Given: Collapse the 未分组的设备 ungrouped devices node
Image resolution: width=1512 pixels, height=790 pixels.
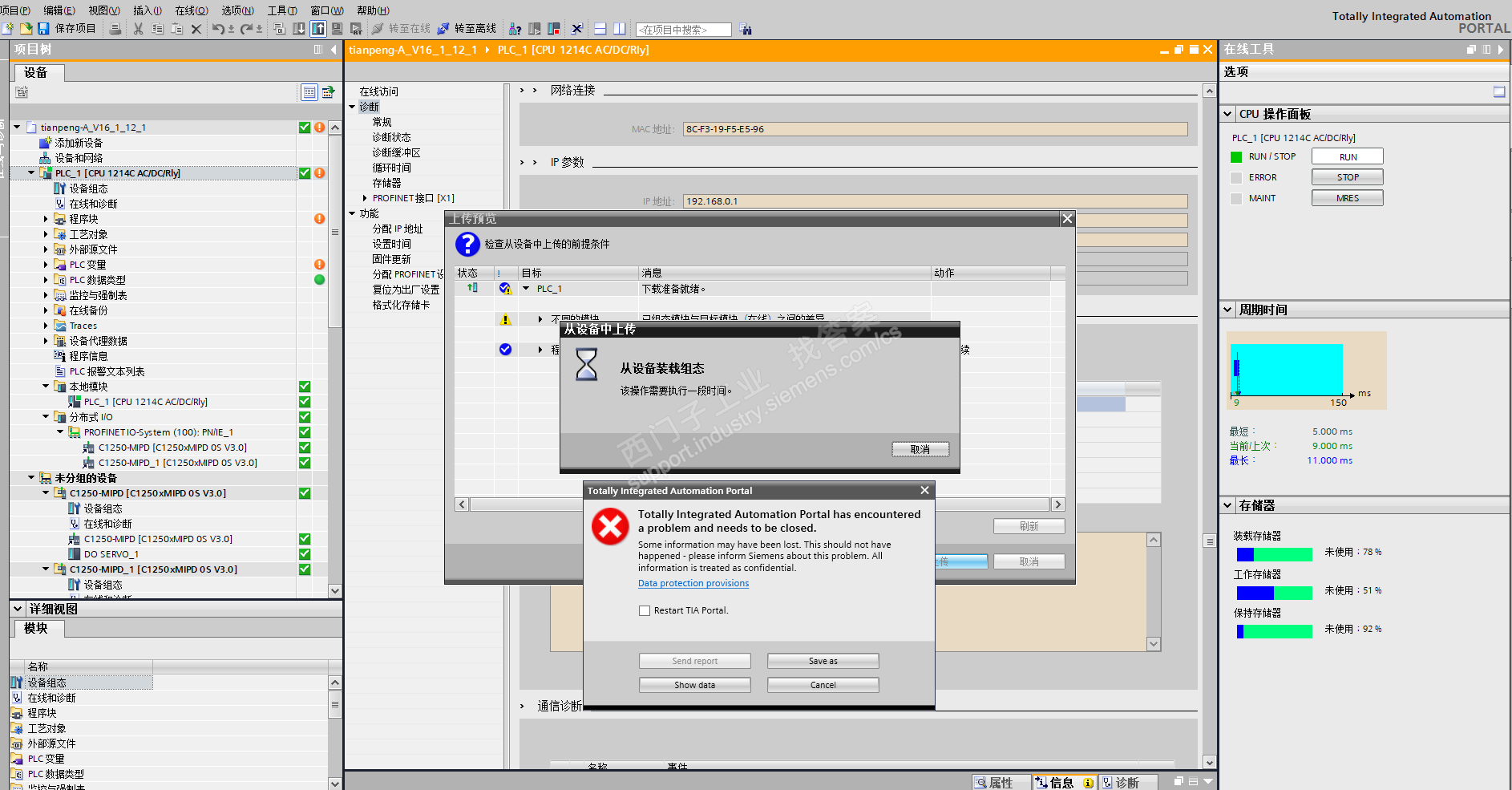Looking at the screenshot, I should pos(31,478).
